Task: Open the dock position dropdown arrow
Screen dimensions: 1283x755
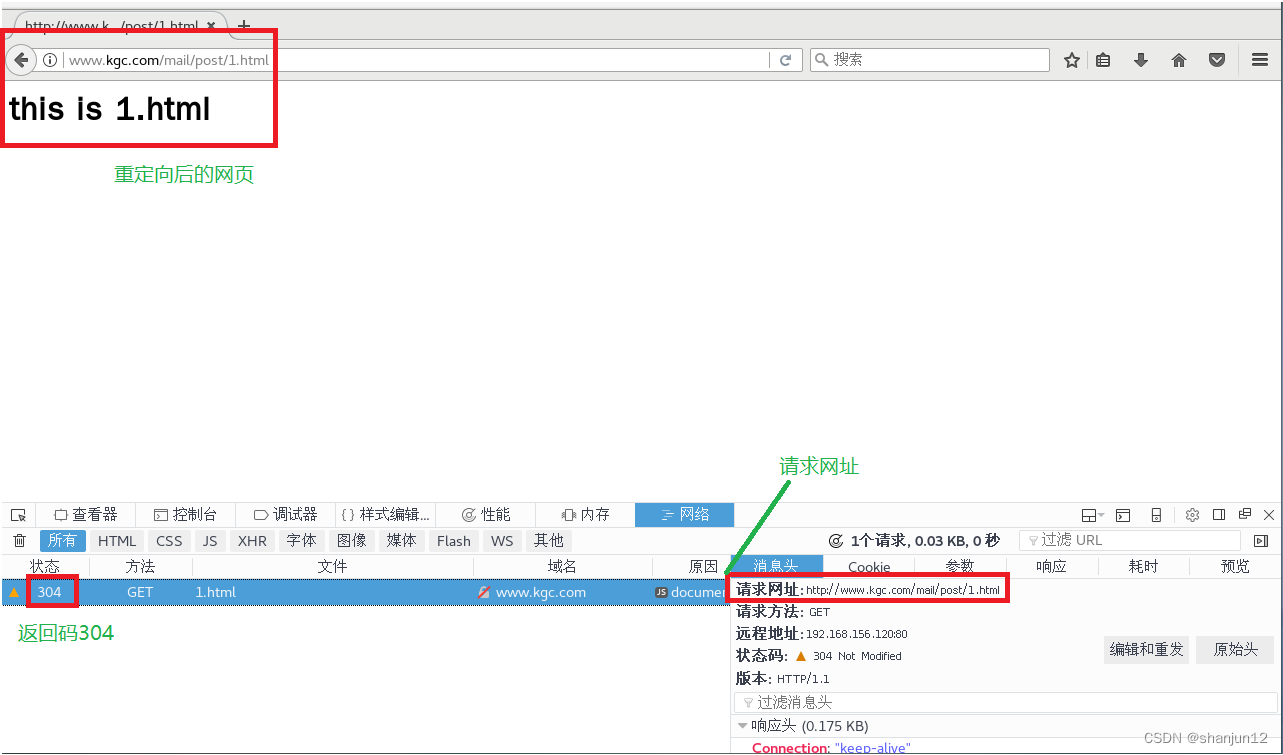Action: 1101,515
